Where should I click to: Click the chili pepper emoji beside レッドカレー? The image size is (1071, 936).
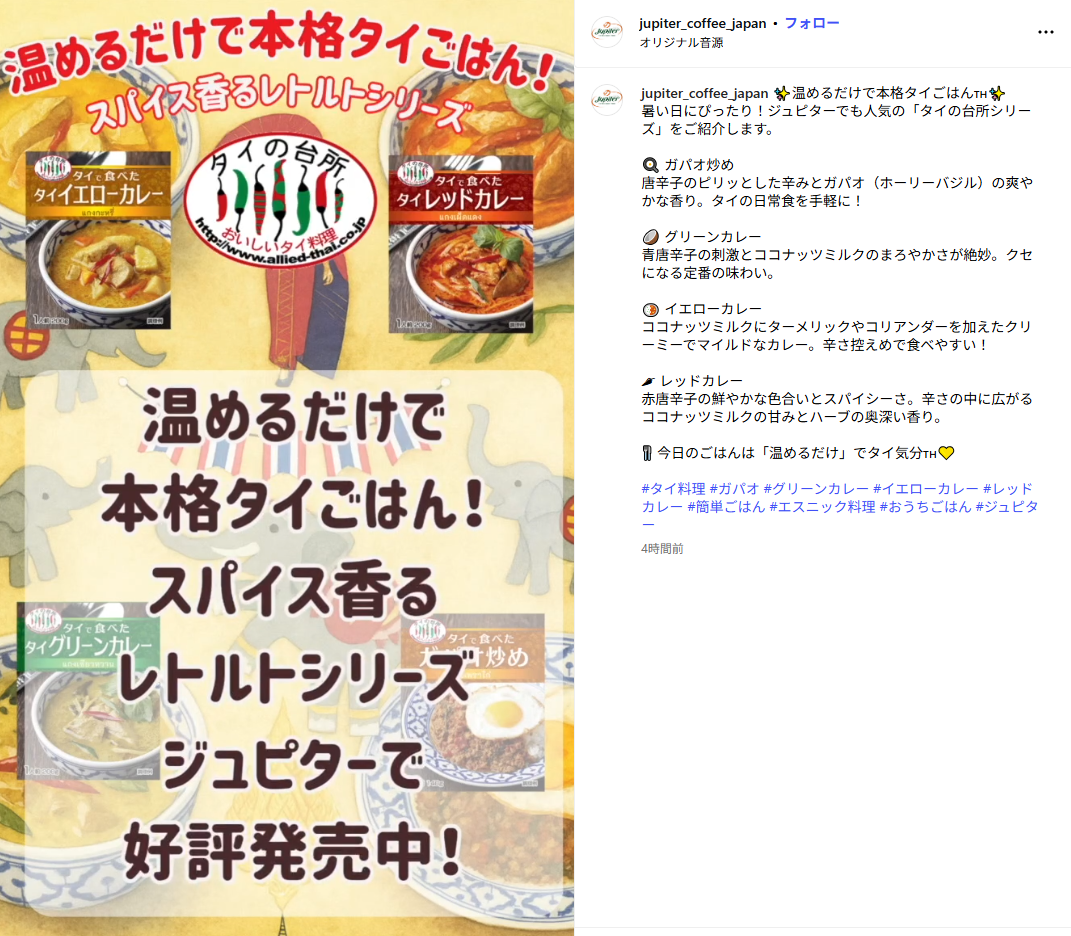tap(648, 381)
